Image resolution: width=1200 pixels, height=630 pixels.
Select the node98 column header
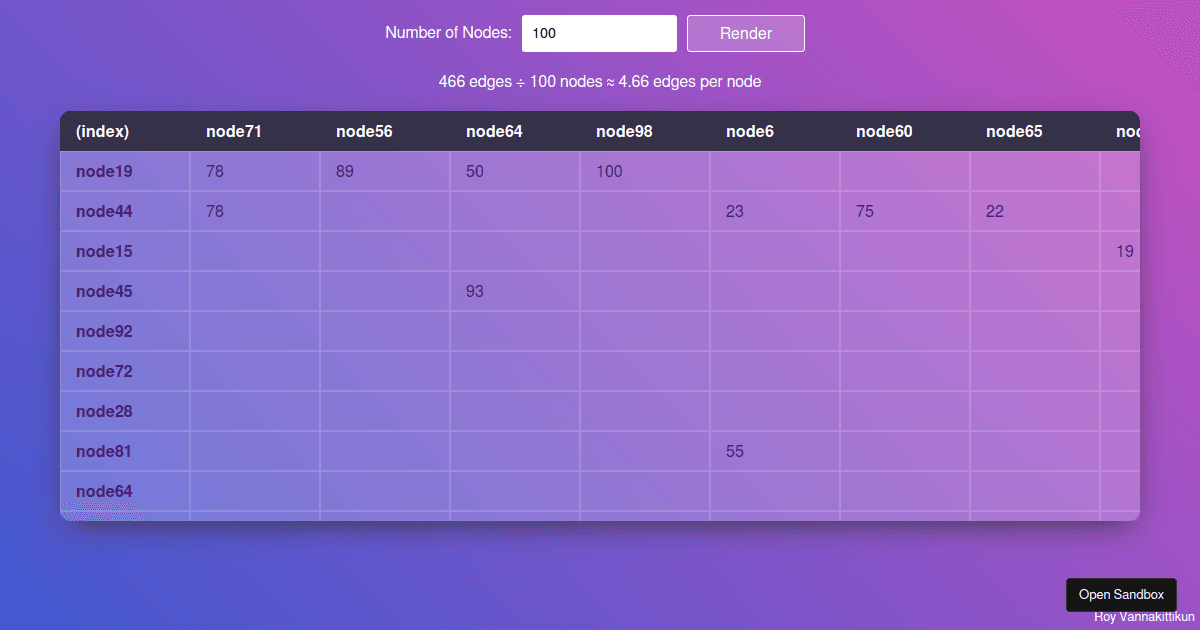click(x=623, y=131)
